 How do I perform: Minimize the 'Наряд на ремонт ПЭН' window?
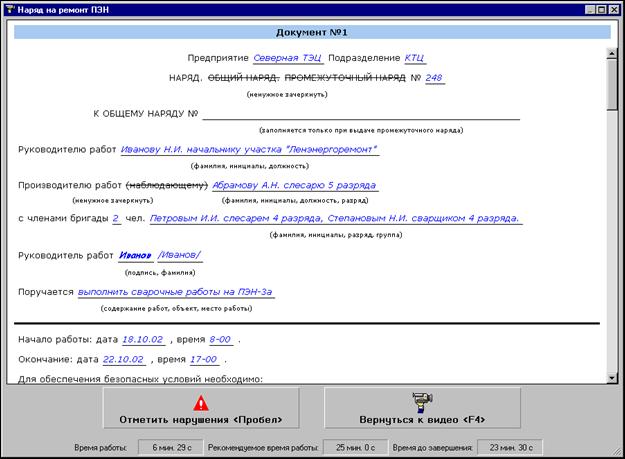click(590, 10)
